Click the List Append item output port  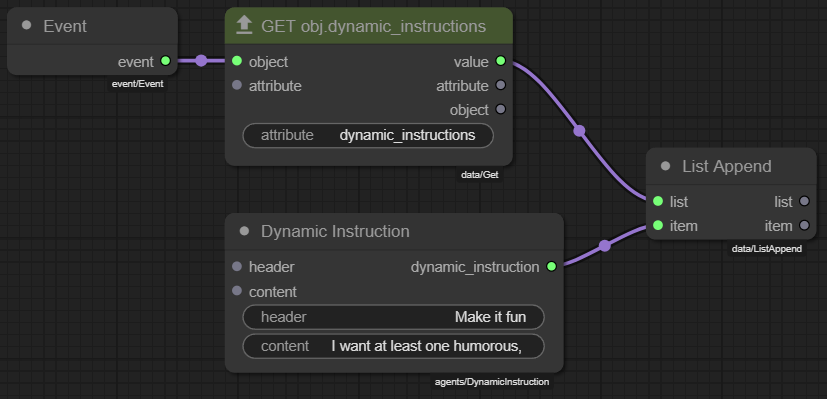pos(804,226)
